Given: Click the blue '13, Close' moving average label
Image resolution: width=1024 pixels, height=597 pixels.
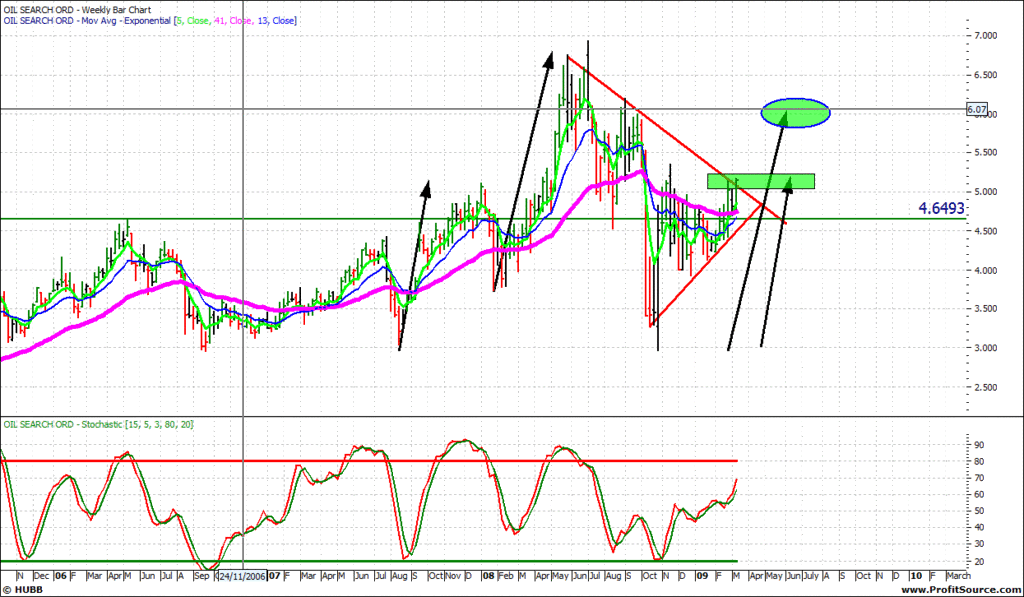Looking at the screenshot, I should tap(276, 21).
